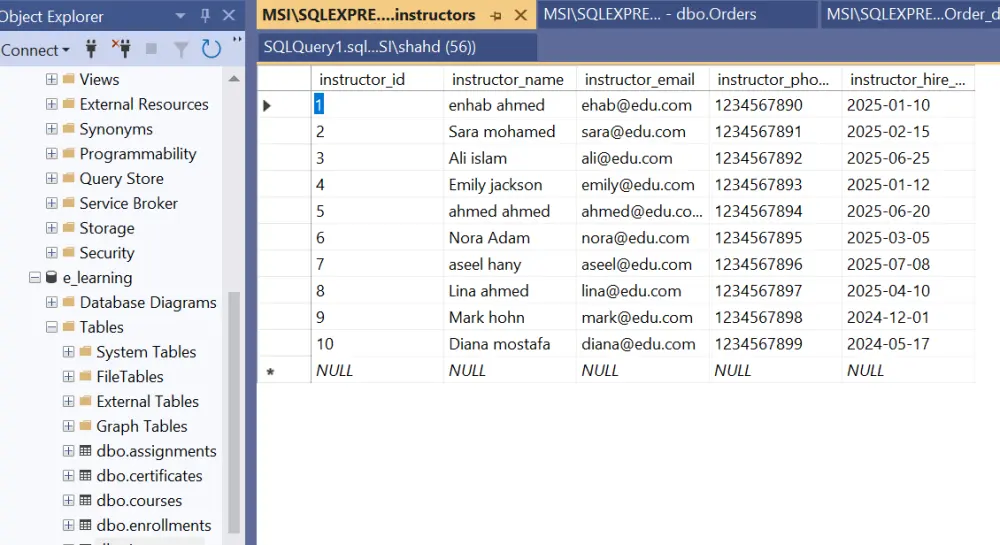The height and width of the screenshot is (545, 1000).
Task: Click the Object Explorer scroll up arrow
Action: point(234,79)
